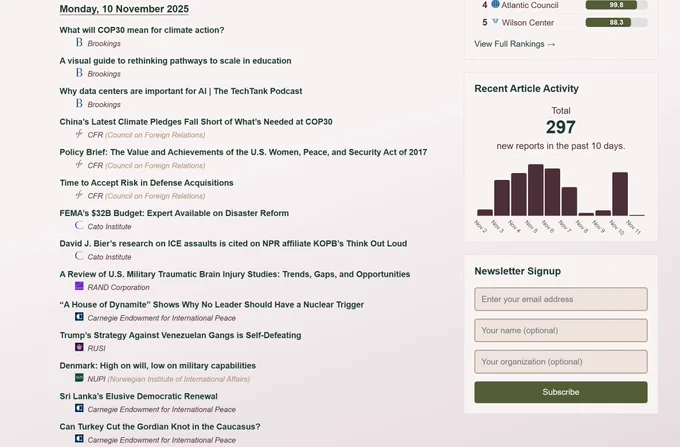Click Atlantic Council 99.8 score bar
Image resolution: width=680 pixels, height=447 pixels.
tap(616, 5)
